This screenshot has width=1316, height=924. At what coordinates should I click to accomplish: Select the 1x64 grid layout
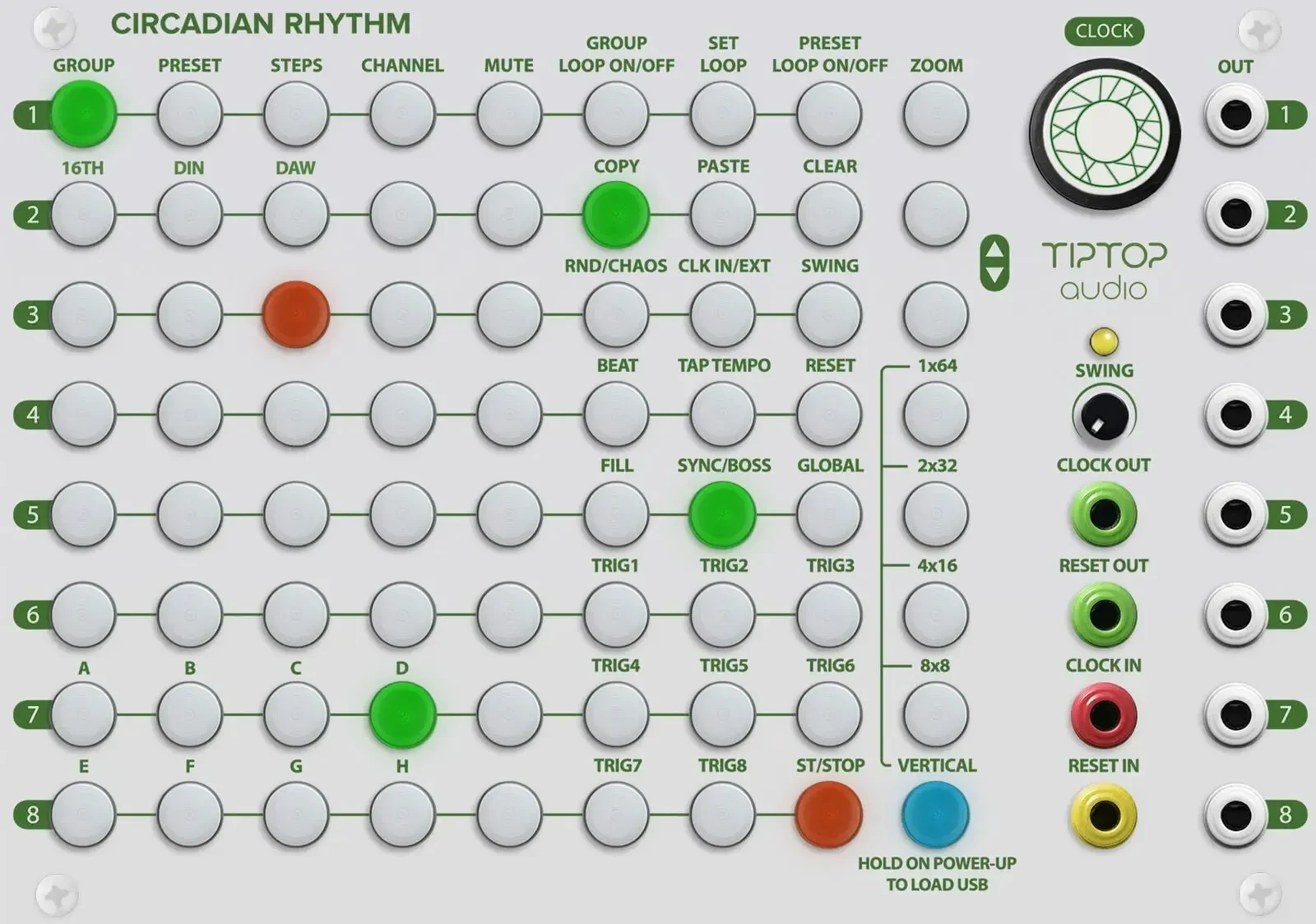[x=934, y=413]
